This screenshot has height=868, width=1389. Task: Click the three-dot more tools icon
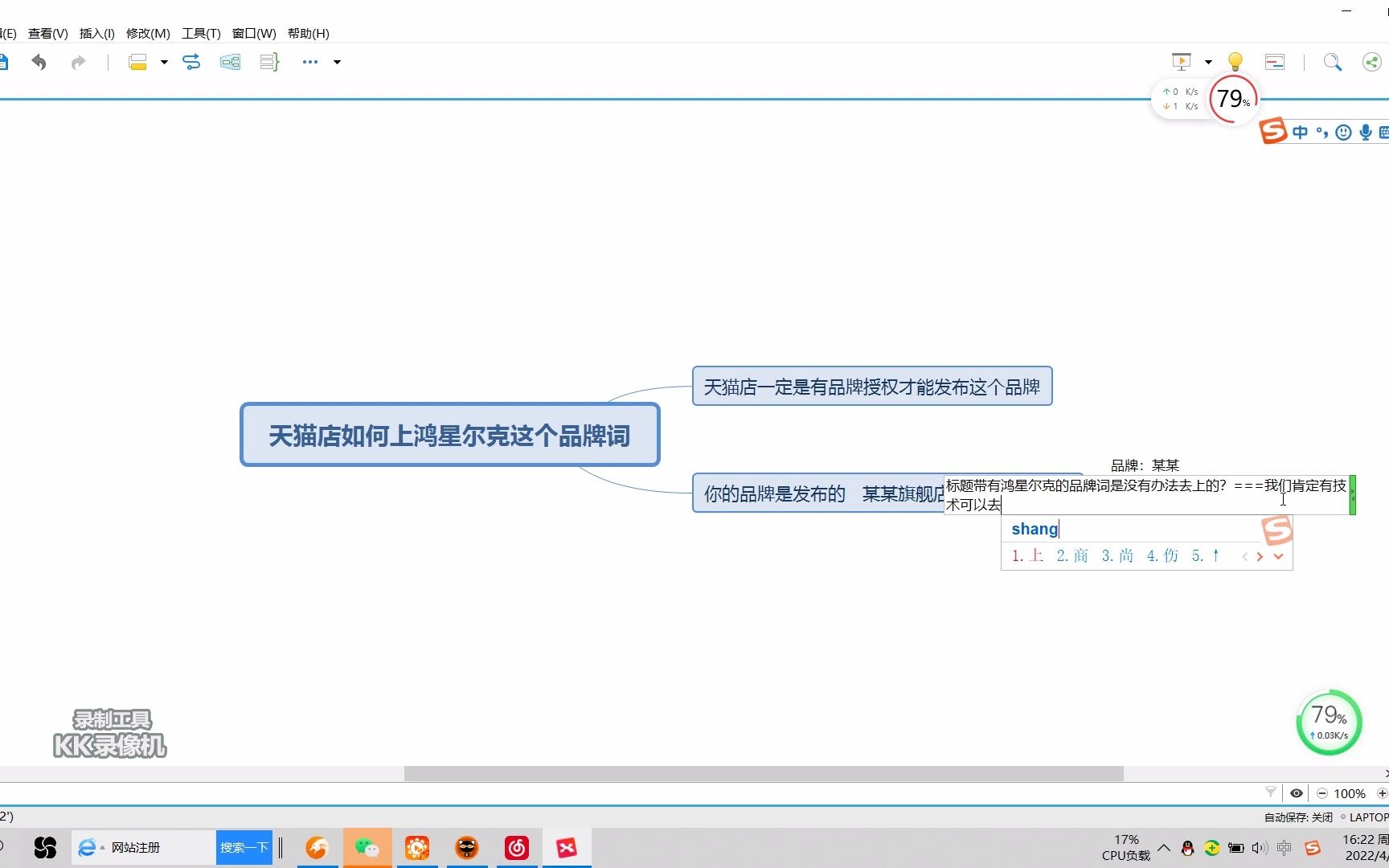(x=310, y=62)
